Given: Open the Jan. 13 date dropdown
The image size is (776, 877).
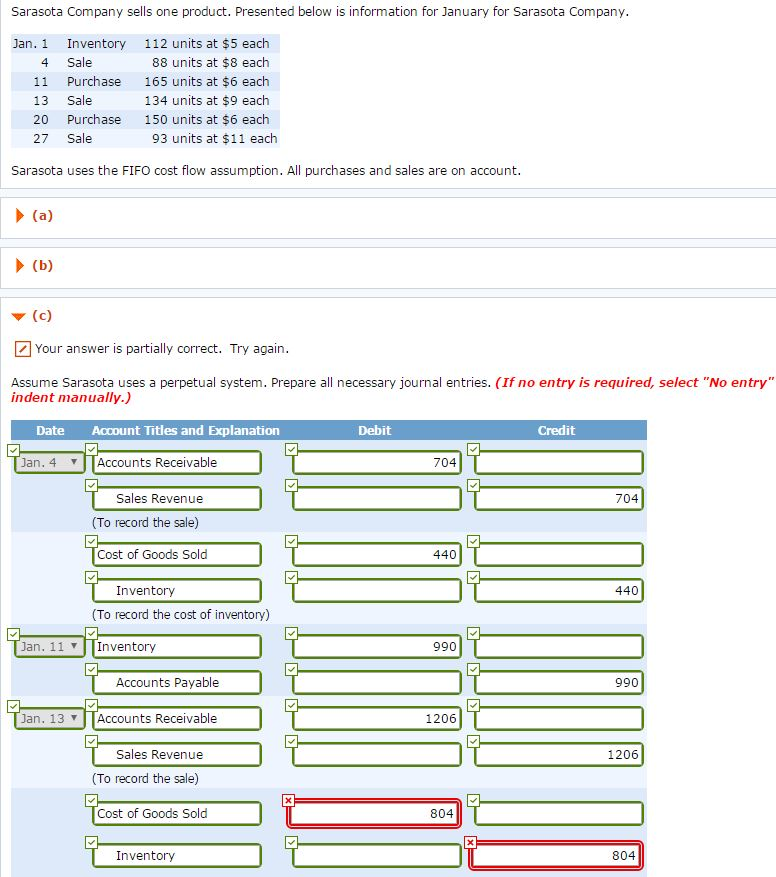Looking at the screenshot, I should (x=49, y=718).
